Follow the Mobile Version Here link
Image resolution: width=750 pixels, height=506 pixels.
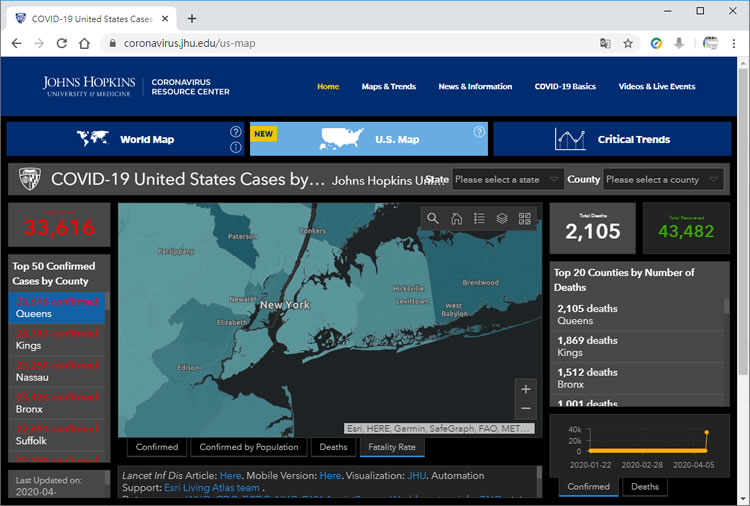pos(330,475)
